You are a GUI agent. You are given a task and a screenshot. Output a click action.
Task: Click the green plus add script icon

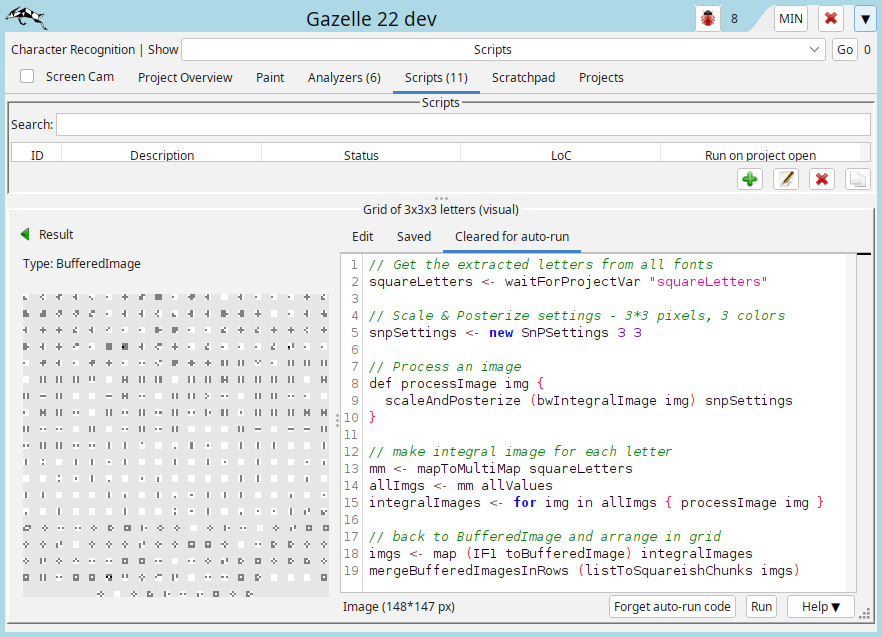click(750, 179)
